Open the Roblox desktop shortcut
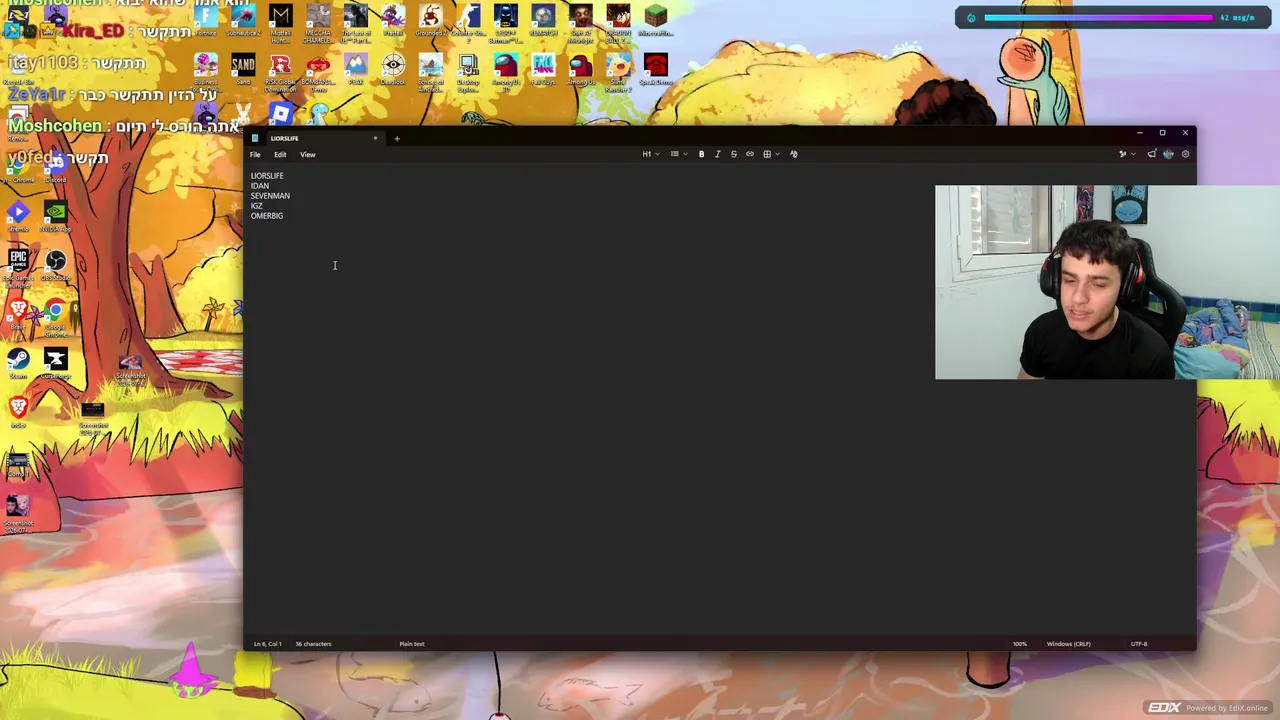 [281, 114]
